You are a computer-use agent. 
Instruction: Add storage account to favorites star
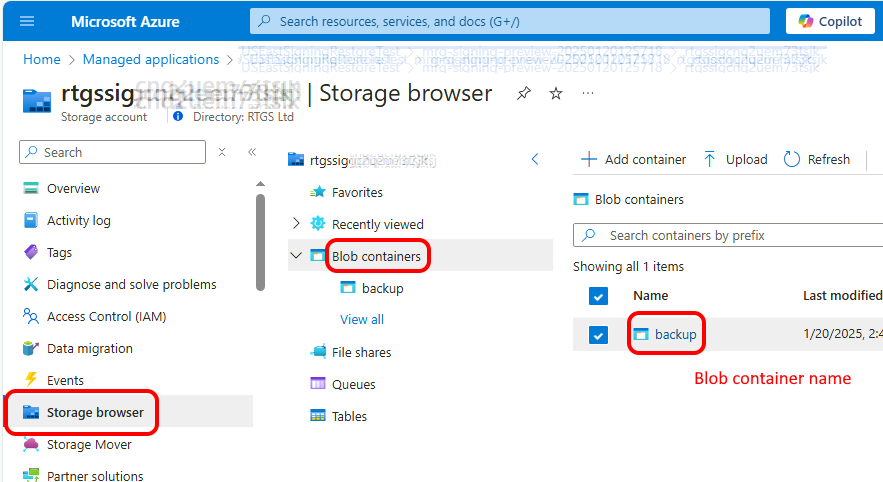(x=556, y=93)
